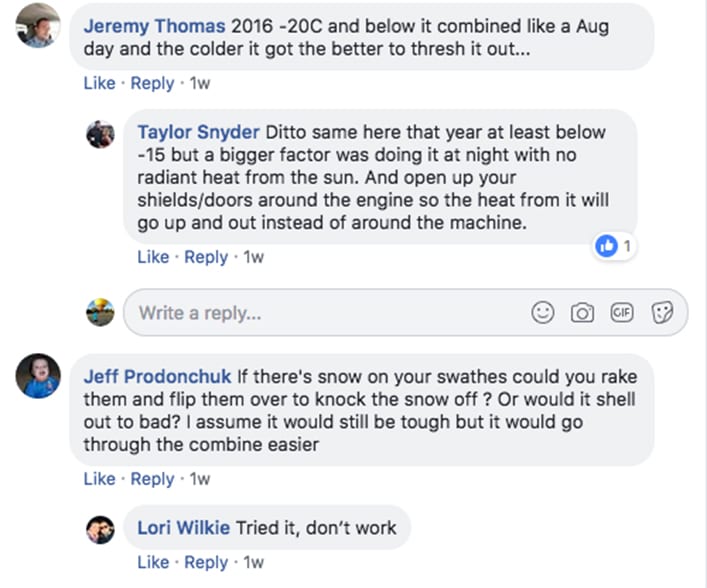Viewport: 707px width, 588px height.
Task: Reply to Jeff Prodonchuk's comment
Action: (152, 479)
